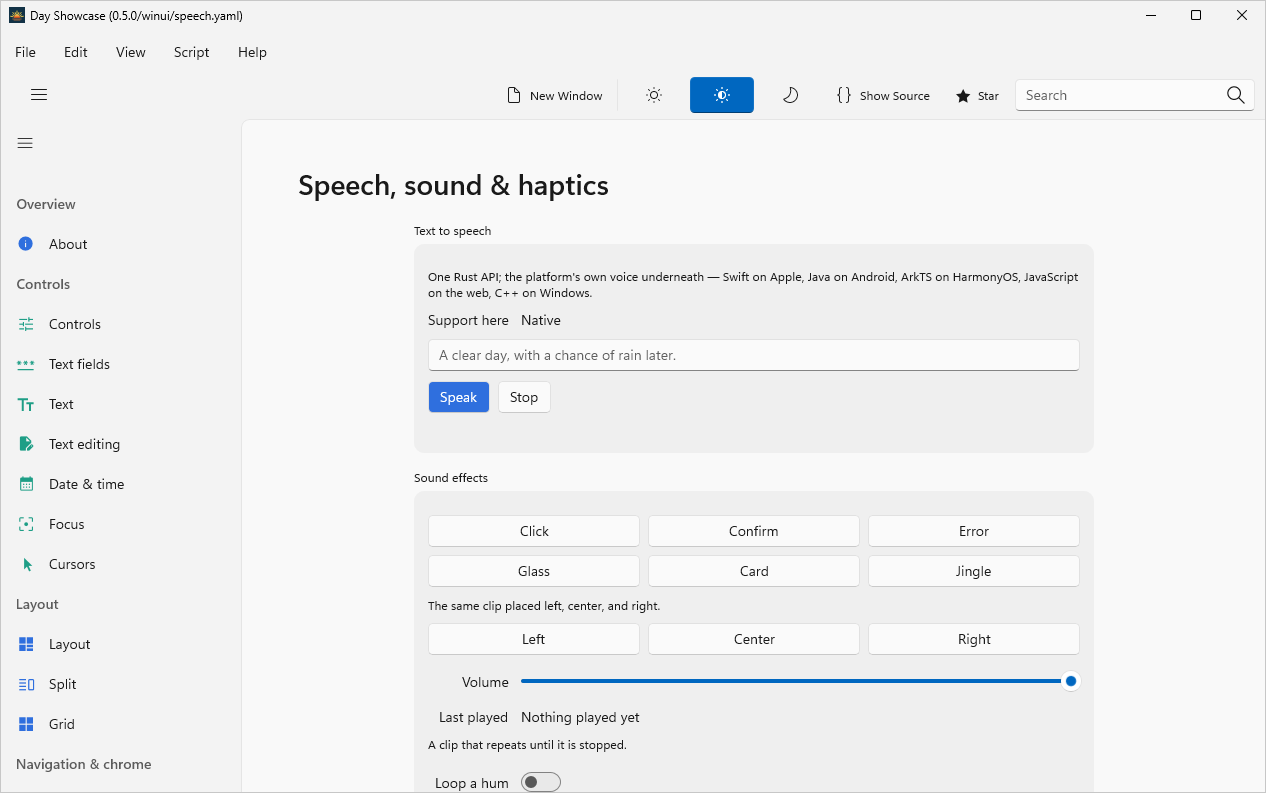Screen dimensions: 1266x793
Task: Click the Day Showcase app icon in title bar
Action: pos(17,15)
